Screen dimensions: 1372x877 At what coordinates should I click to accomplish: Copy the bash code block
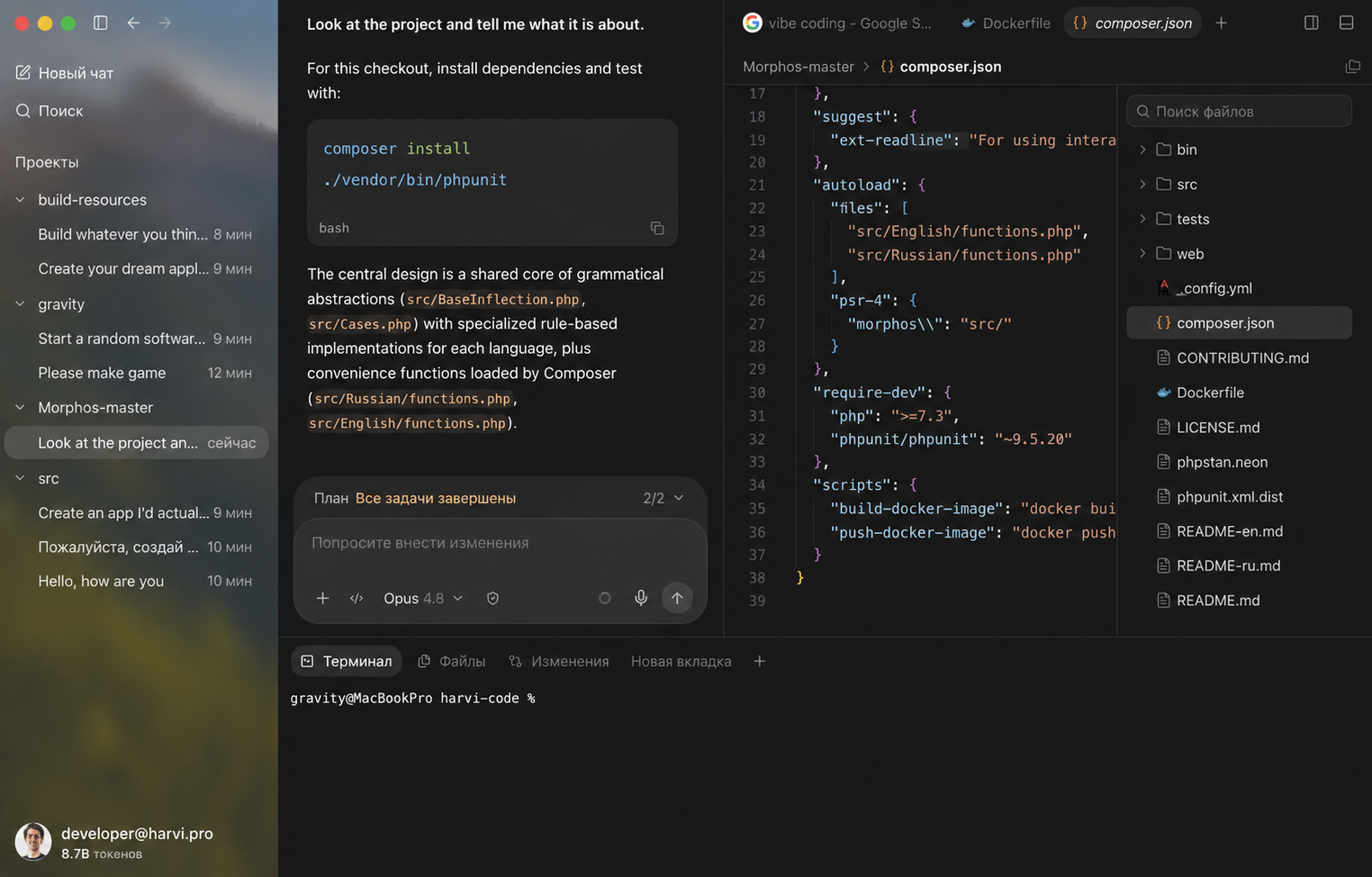657,228
